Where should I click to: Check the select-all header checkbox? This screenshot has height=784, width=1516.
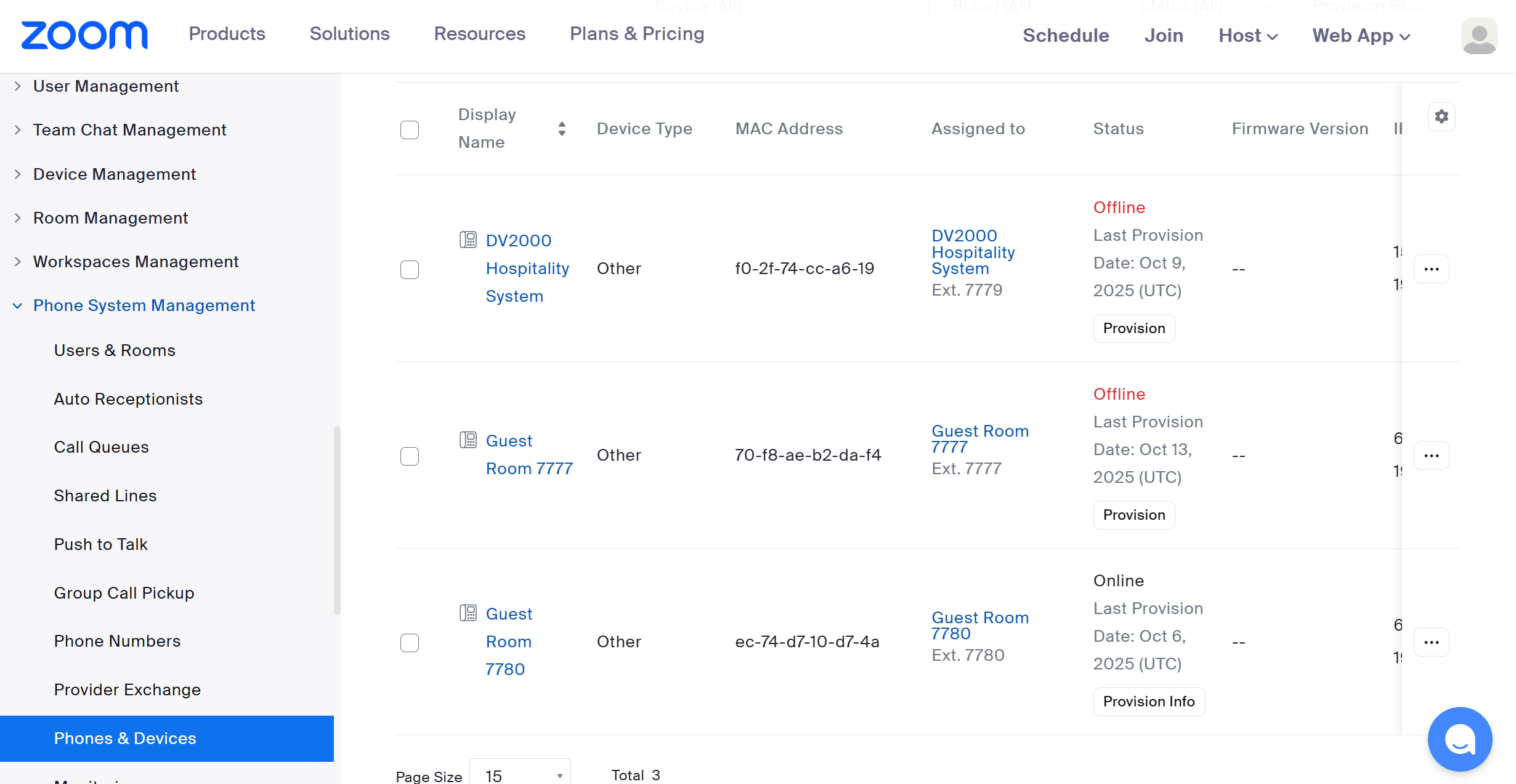410,130
